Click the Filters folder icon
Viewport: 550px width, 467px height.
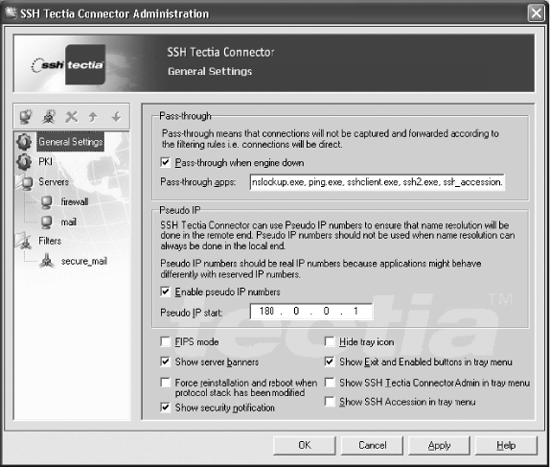pos(24,241)
